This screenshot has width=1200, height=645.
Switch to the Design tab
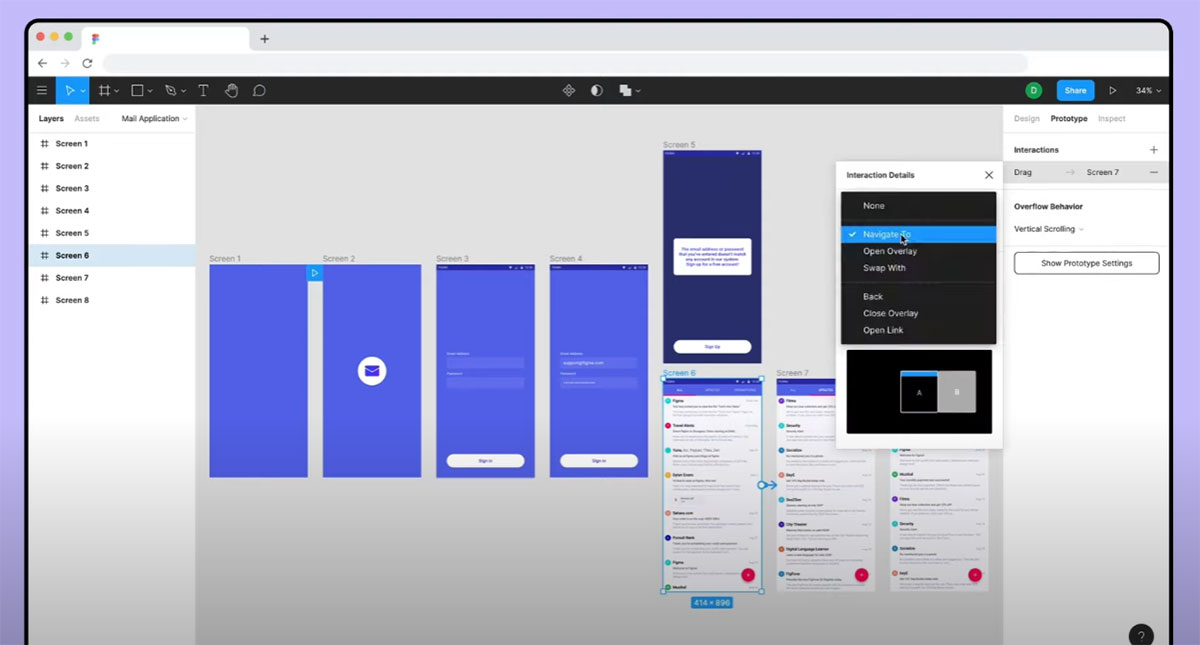coord(1026,119)
